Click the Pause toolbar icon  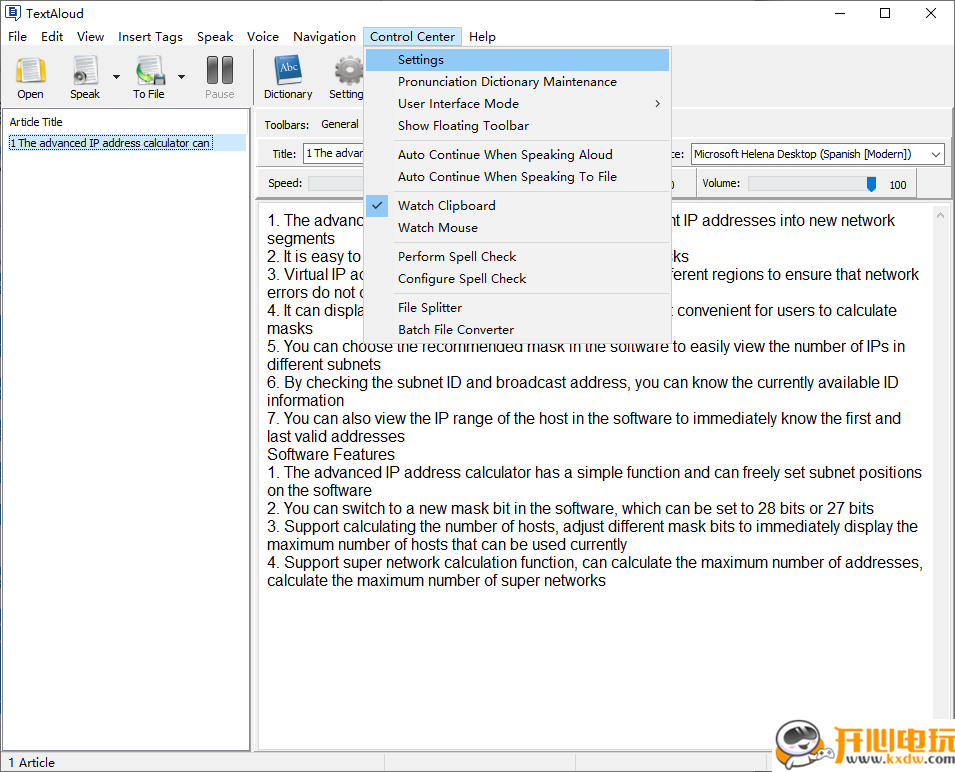[219, 76]
